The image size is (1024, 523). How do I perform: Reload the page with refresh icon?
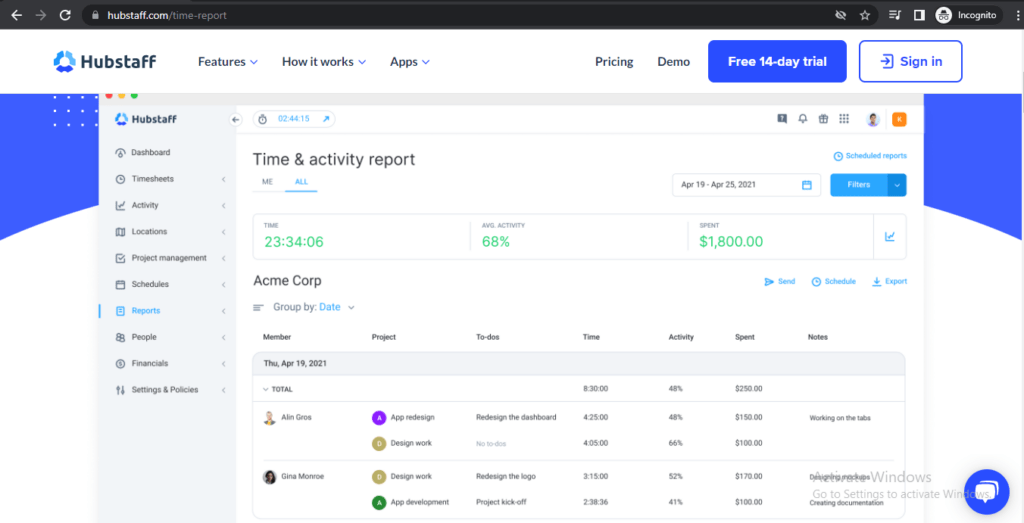[65, 15]
